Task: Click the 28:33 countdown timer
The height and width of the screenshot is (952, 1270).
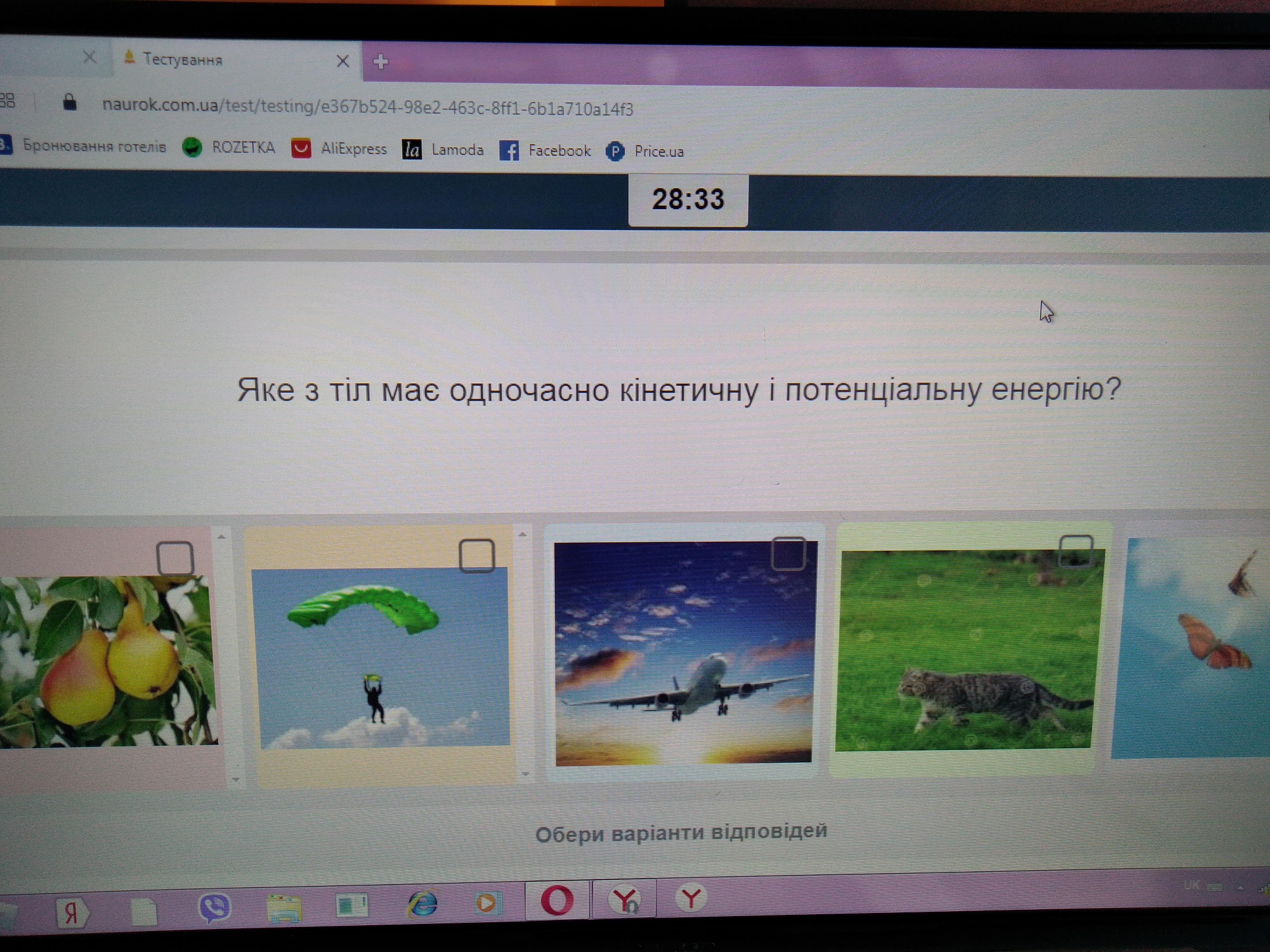Action: click(x=688, y=200)
